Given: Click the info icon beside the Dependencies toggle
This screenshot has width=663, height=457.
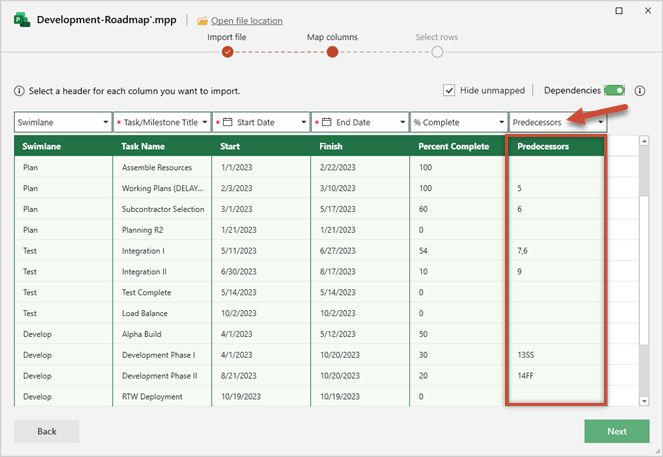Looking at the screenshot, I should 638,90.
